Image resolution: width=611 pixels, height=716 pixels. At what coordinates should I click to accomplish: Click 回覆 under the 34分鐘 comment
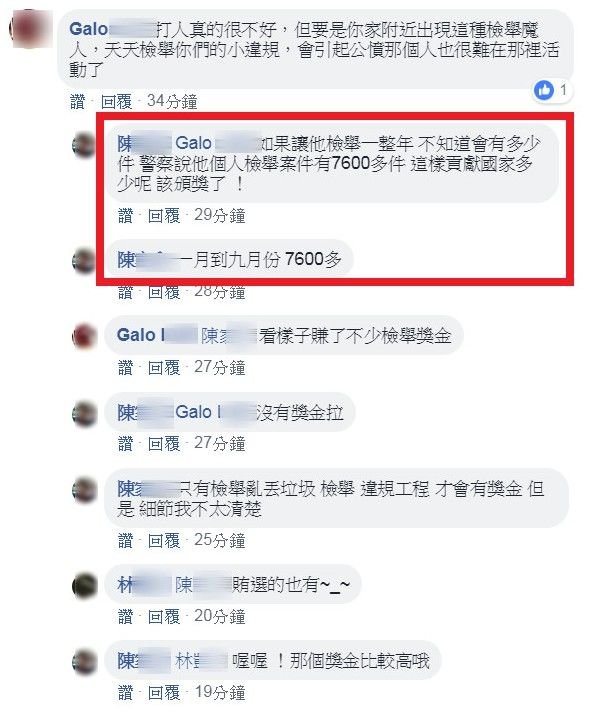pos(116,101)
